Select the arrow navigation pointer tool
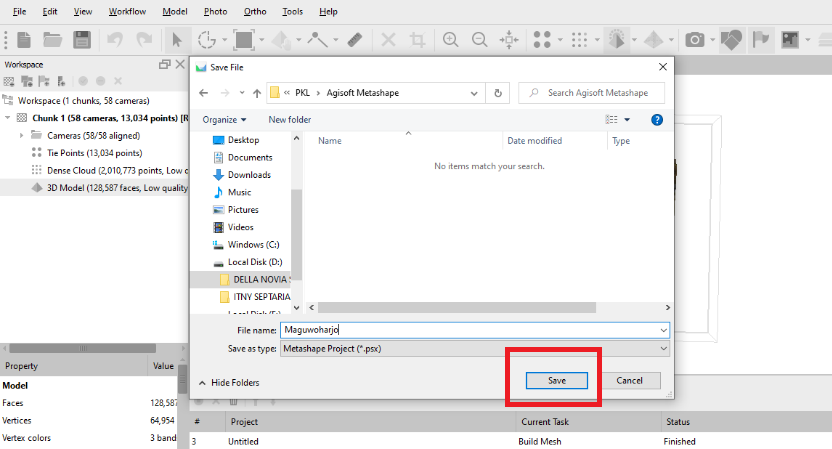Image resolution: width=832 pixels, height=449 pixels. 176,40
